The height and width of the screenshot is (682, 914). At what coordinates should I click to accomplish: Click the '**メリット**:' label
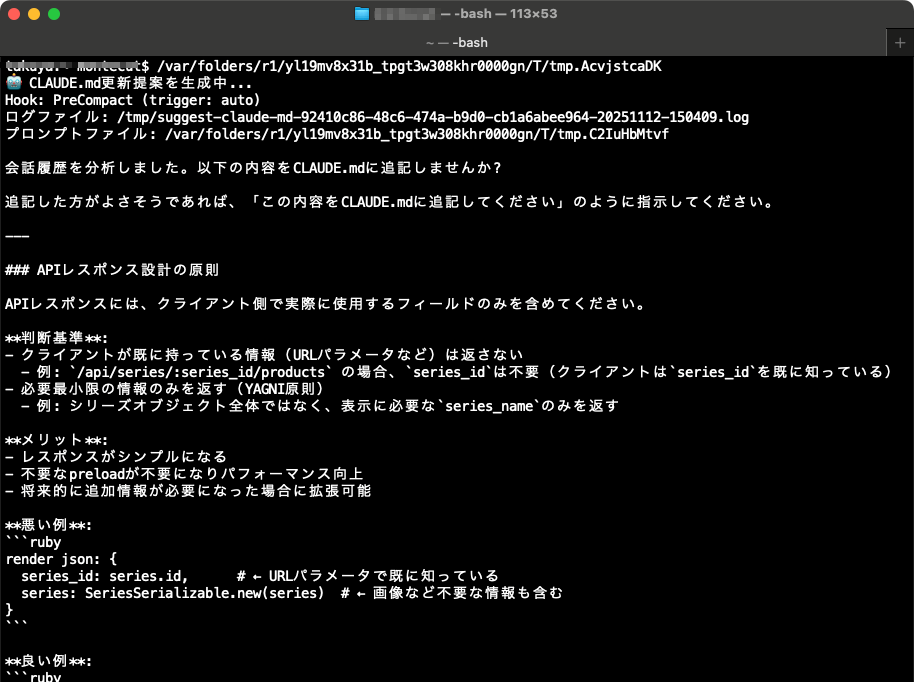point(57,440)
